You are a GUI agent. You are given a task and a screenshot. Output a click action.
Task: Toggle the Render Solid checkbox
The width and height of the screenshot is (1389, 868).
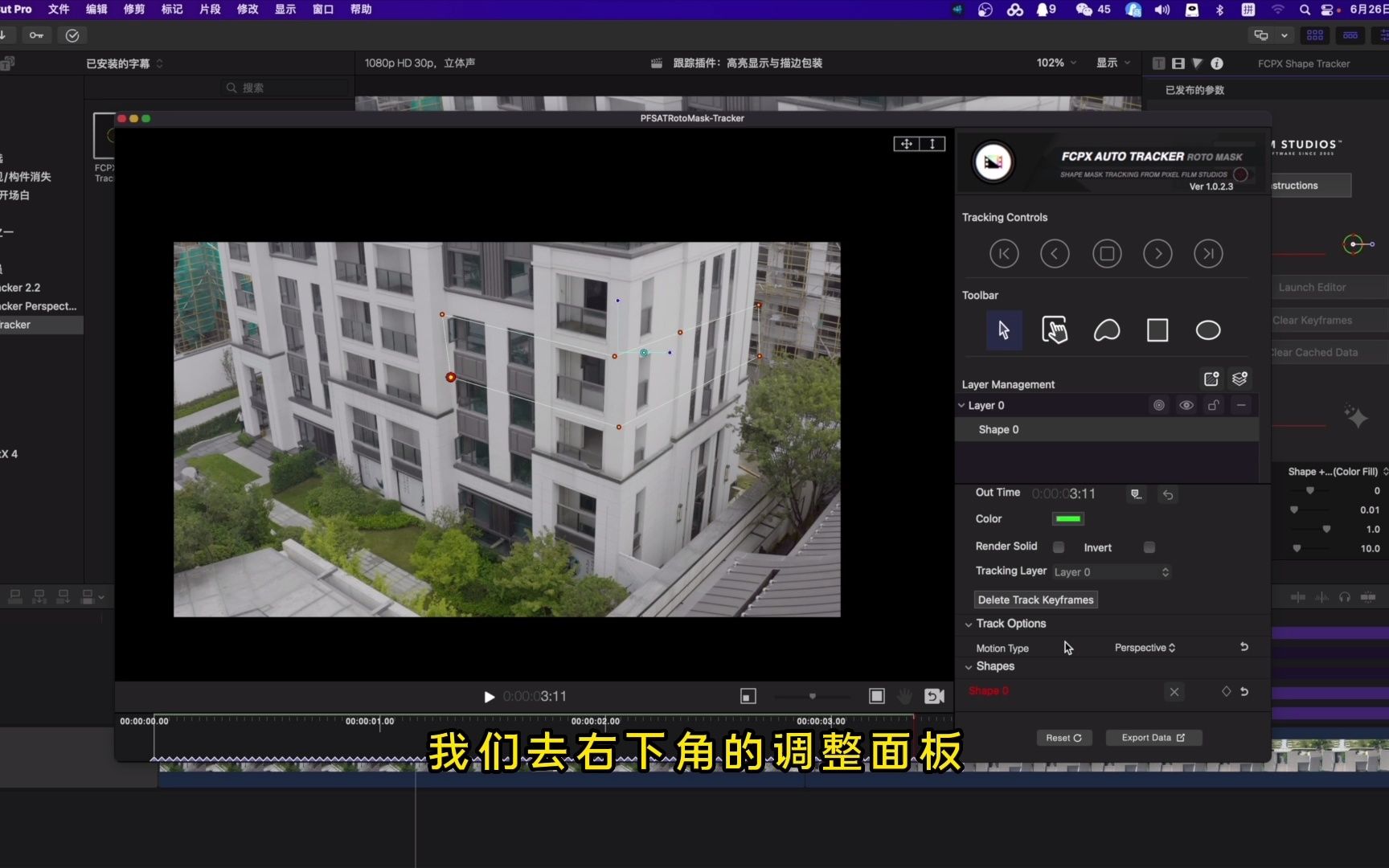click(x=1059, y=547)
